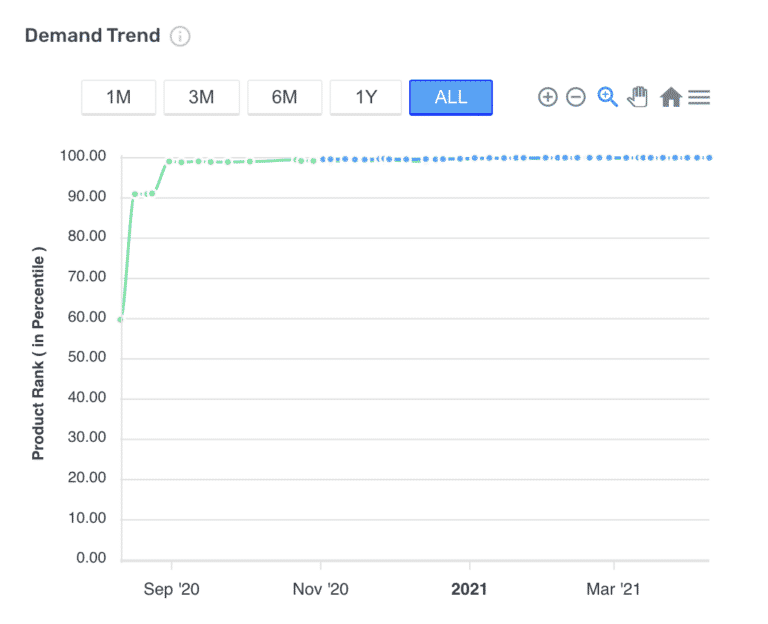
Task: Open the chart hamburger menu
Action: pyautogui.click(x=699, y=97)
